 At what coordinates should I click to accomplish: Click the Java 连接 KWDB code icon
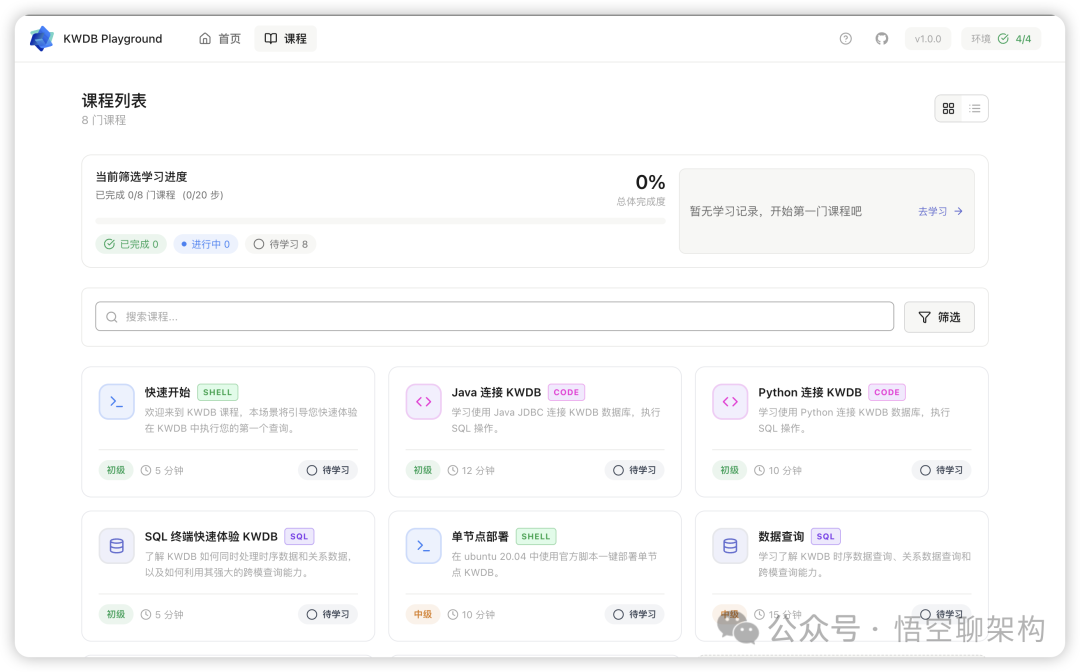click(x=423, y=401)
